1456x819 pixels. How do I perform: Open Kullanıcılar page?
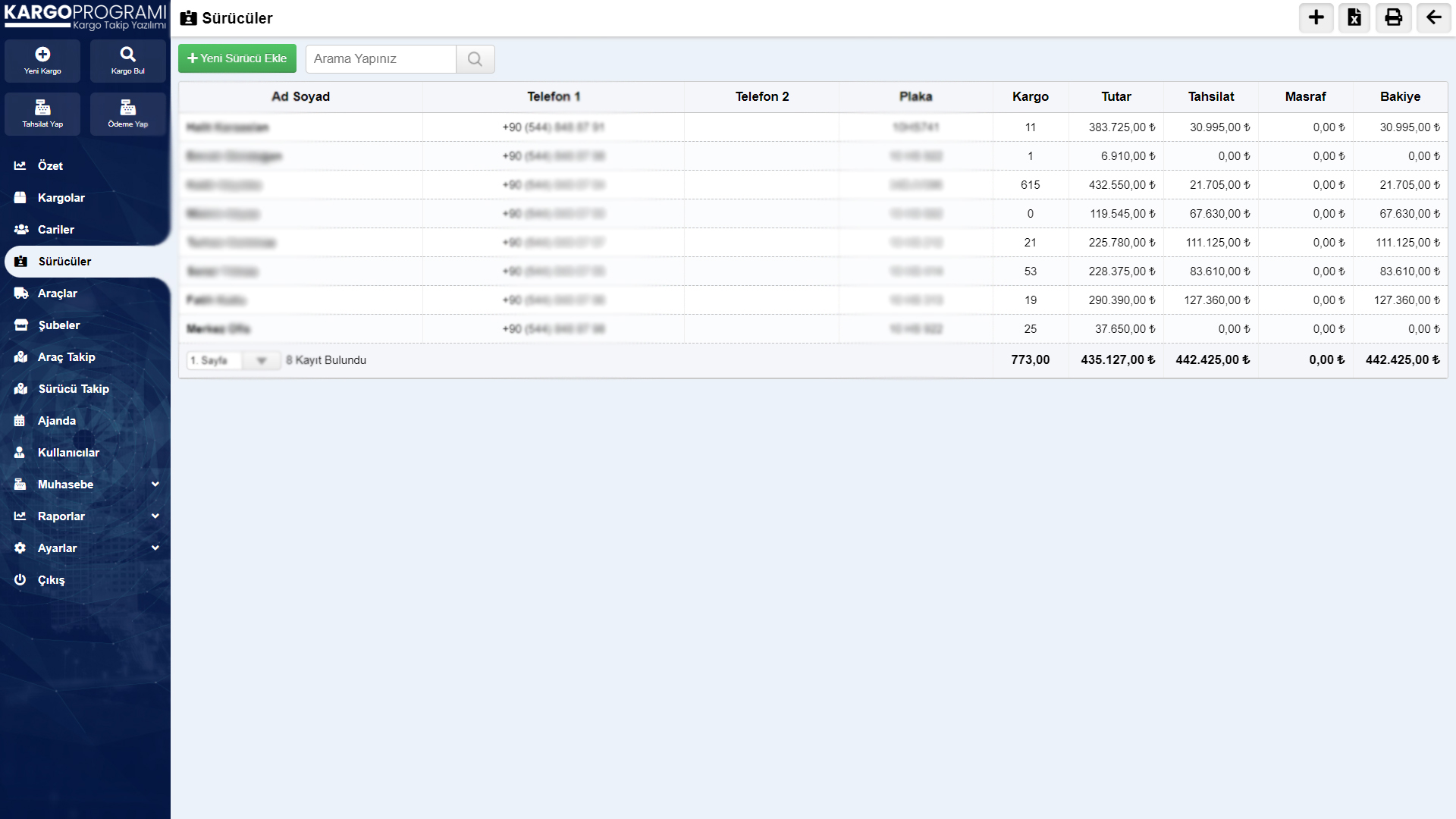coord(85,452)
